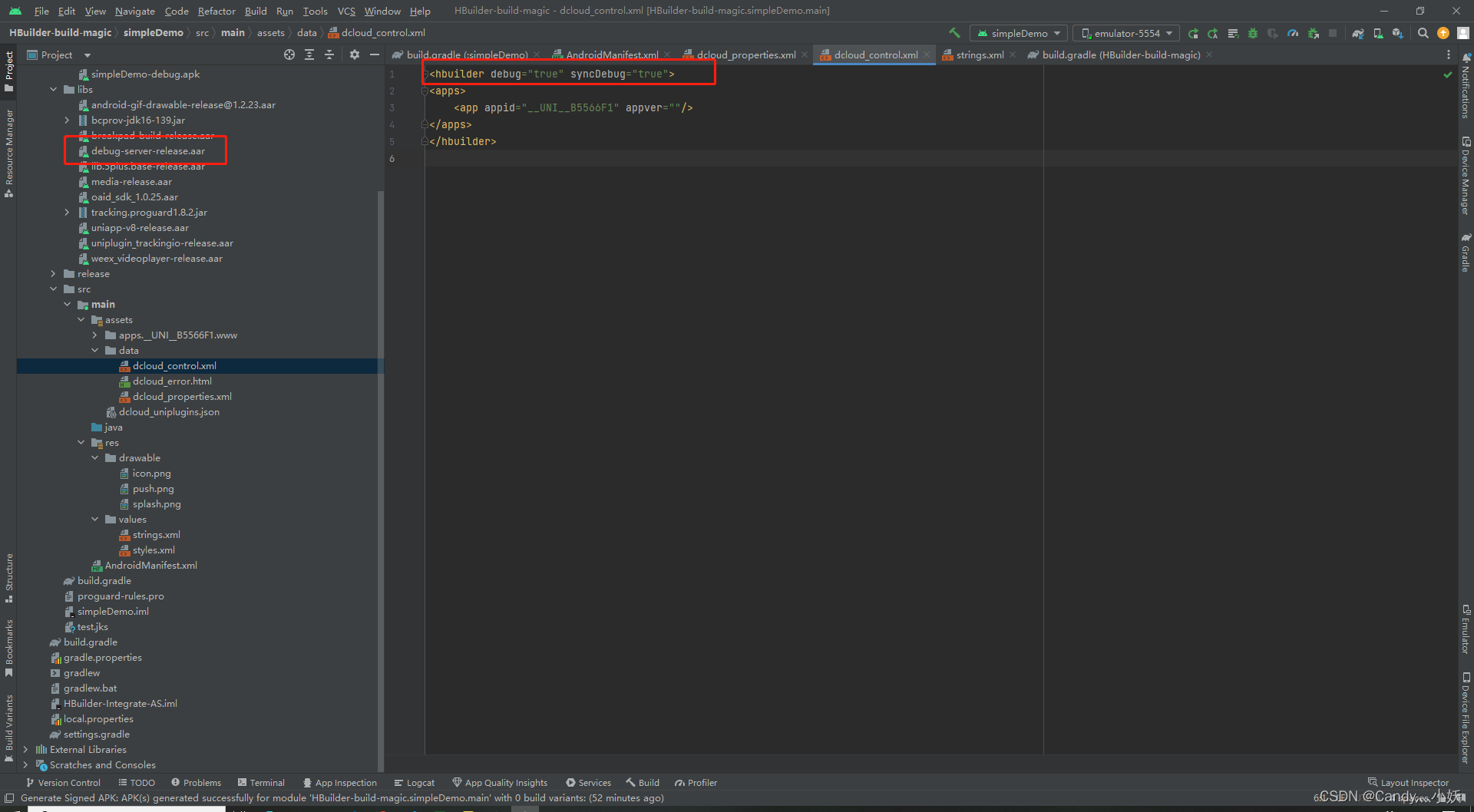Open editor tabs more options menu

coord(1449,54)
